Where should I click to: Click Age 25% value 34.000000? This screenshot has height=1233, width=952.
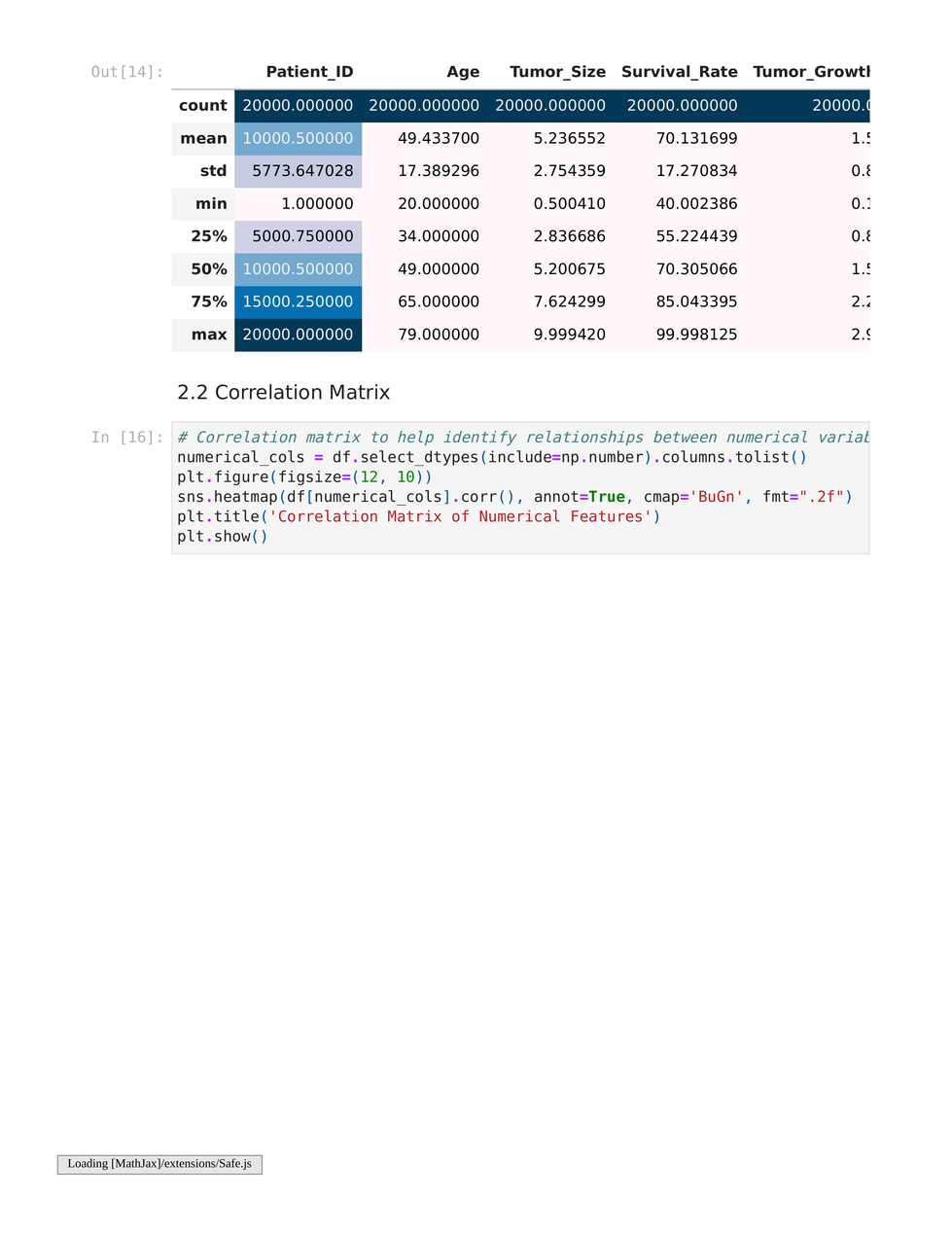pyautogui.click(x=439, y=236)
